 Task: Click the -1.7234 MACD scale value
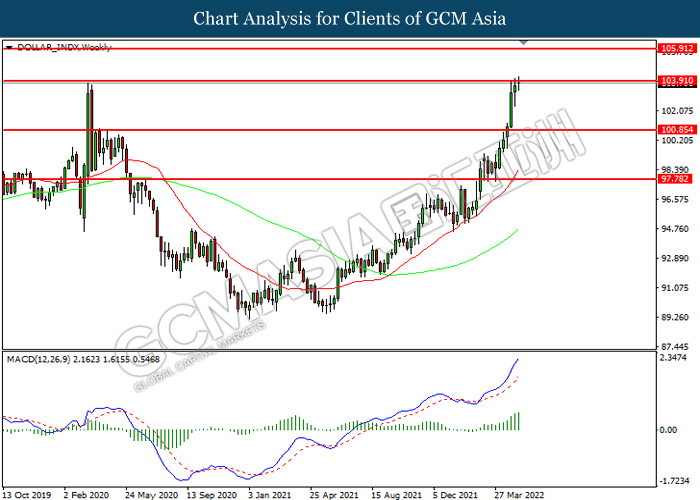coord(674,480)
